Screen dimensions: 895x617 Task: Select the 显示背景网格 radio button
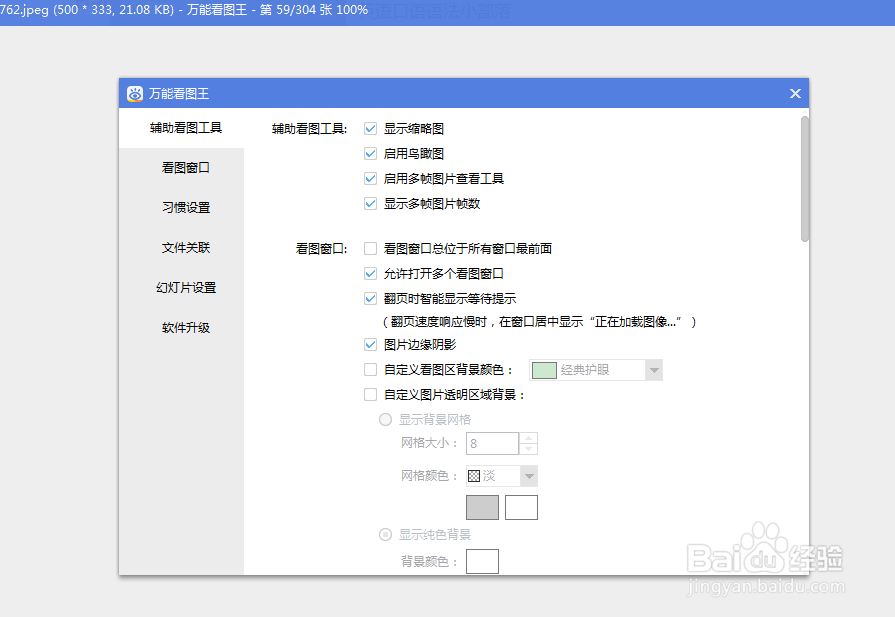(385, 419)
